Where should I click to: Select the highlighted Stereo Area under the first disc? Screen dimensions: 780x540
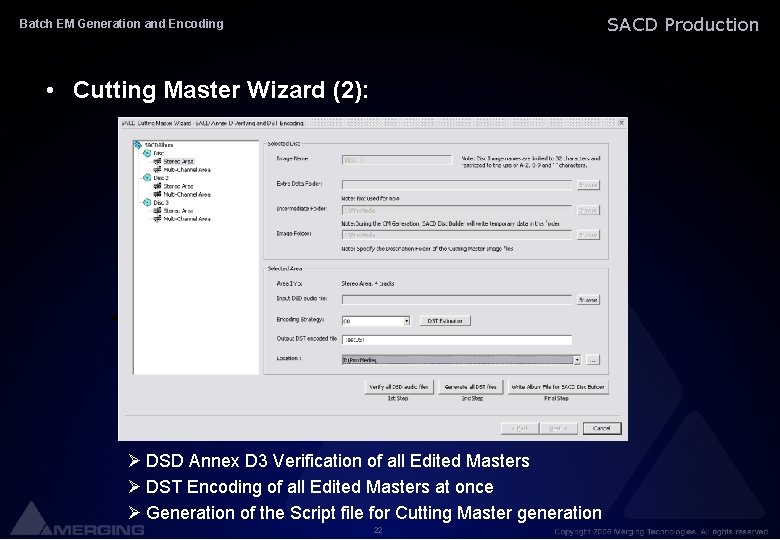point(179,161)
